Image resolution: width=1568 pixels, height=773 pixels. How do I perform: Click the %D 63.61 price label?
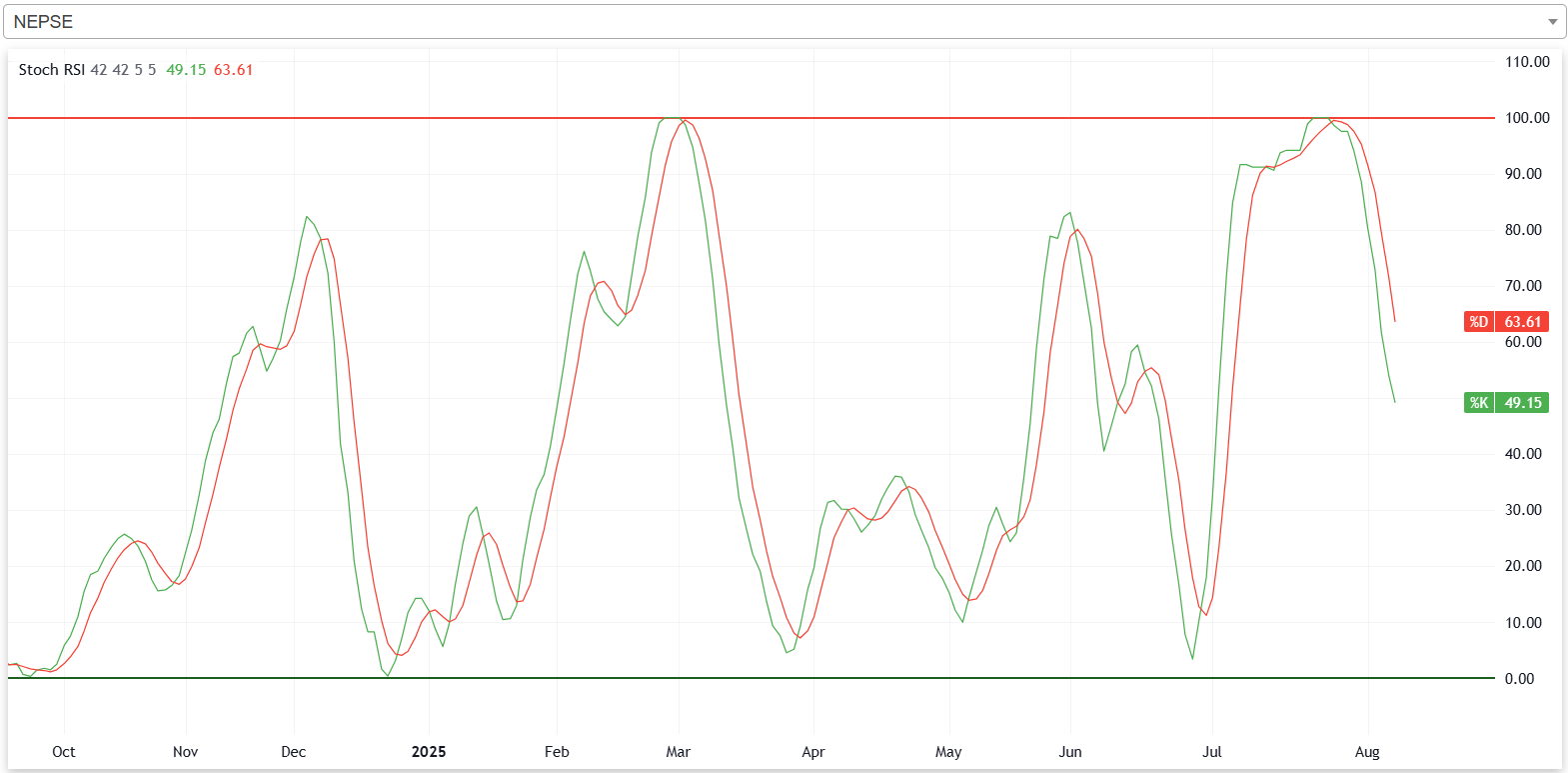tap(1506, 322)
